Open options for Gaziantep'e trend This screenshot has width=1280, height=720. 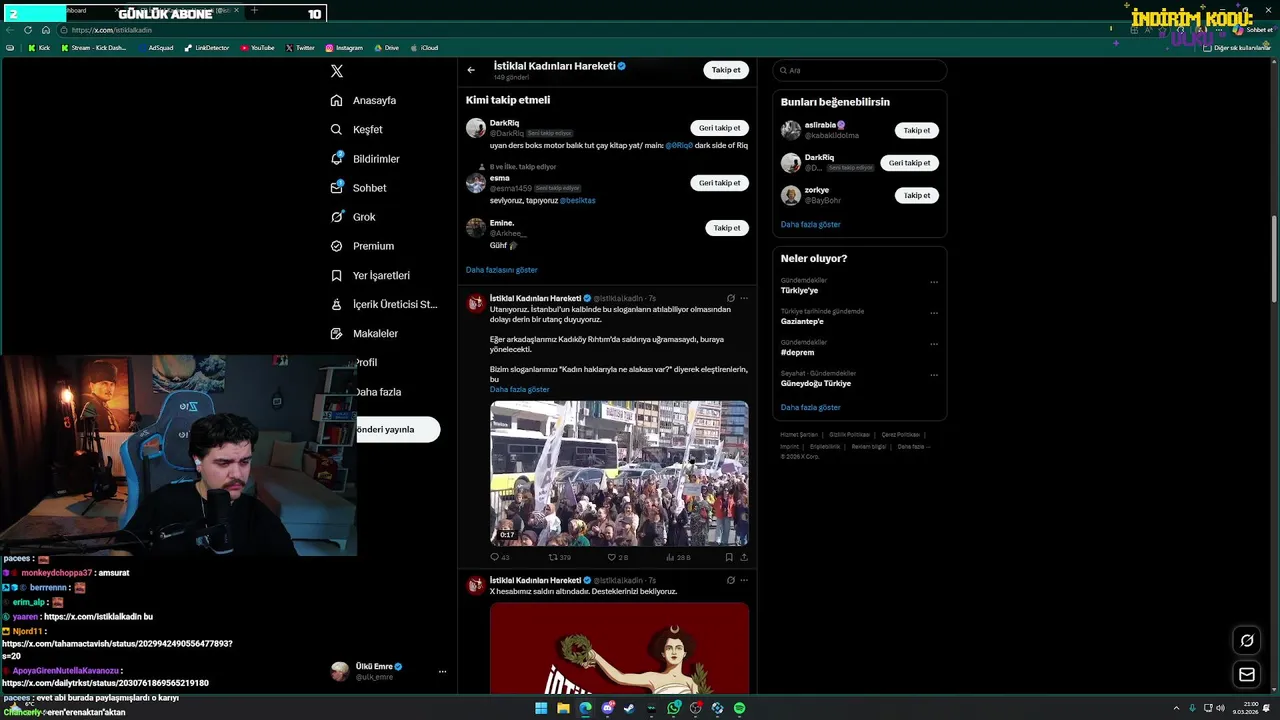934,313
